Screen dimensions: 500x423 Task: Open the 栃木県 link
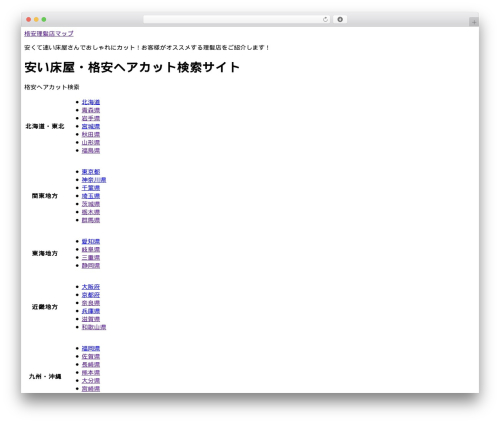click(91, 212)
